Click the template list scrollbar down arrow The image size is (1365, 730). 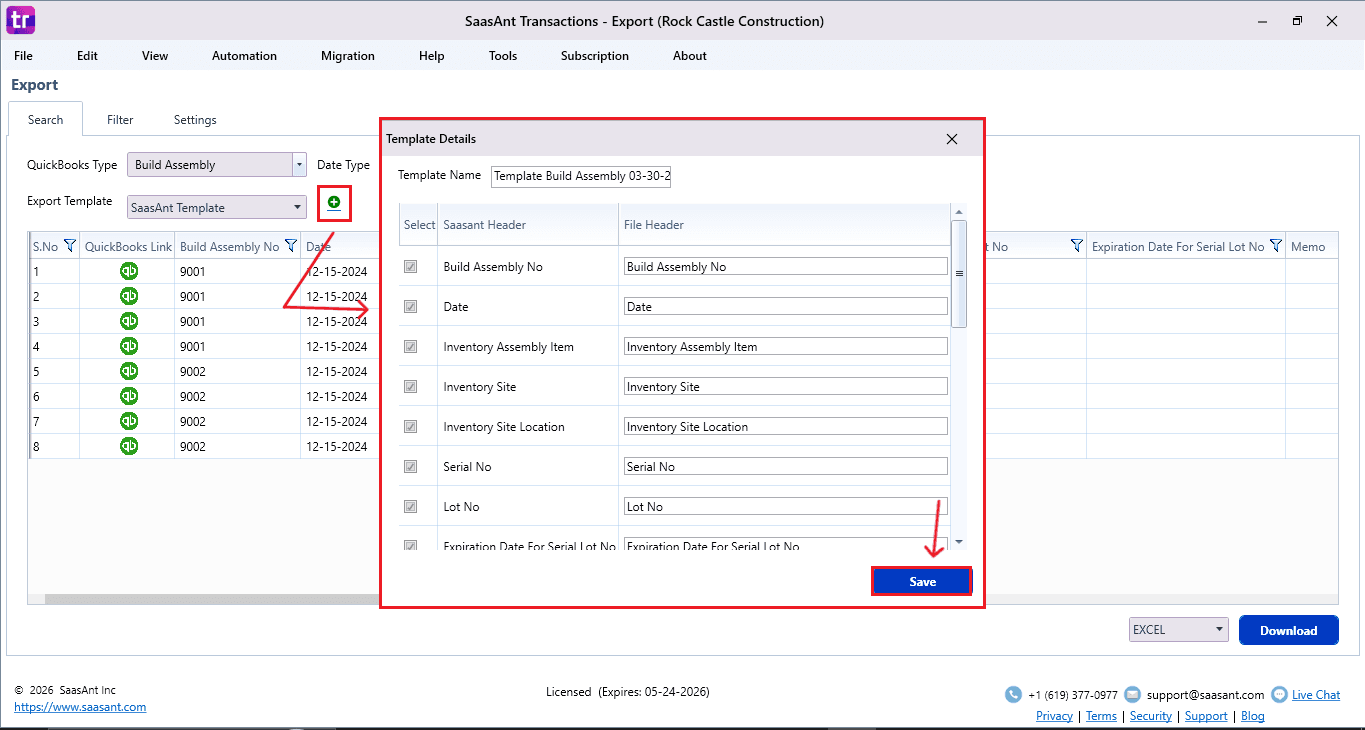[959, 541]
